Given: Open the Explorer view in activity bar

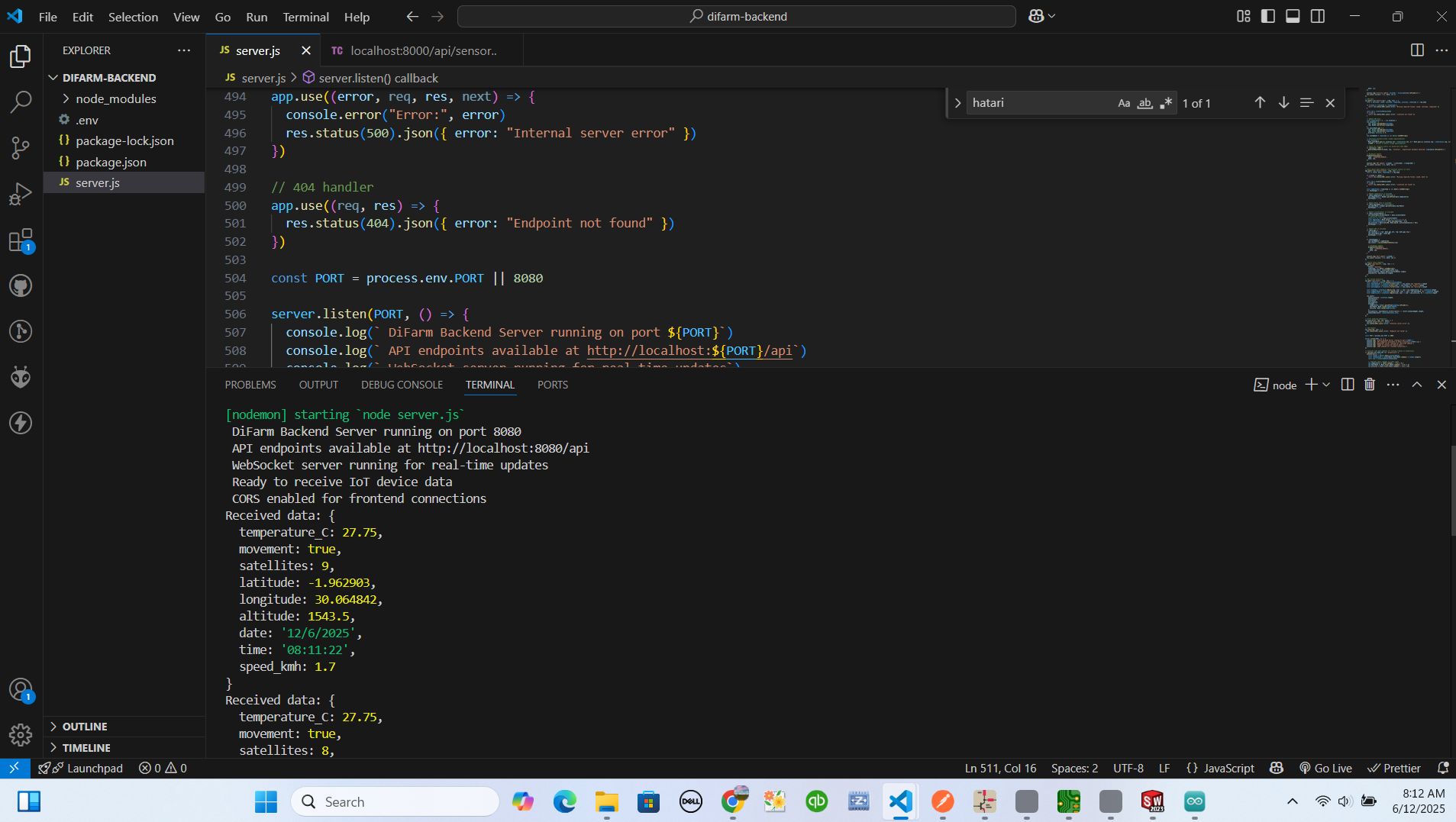Looking at the screenshot, I should pyautogui.click(x=21, y=56).
